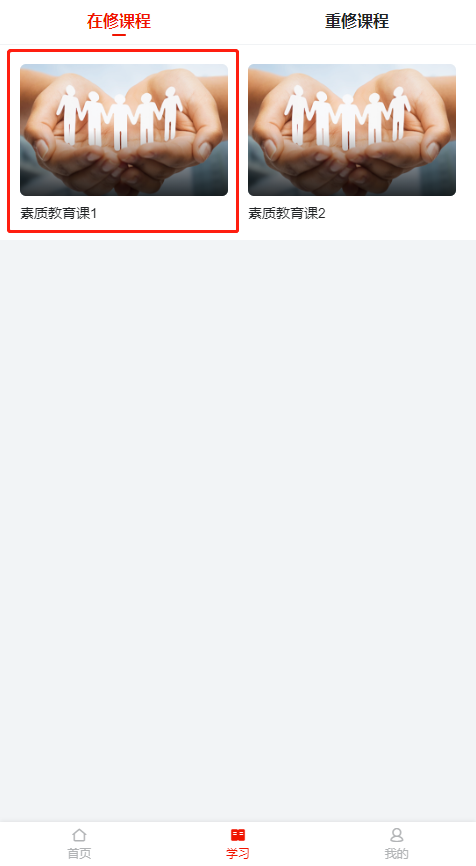
Task: Click the paper people in 素质教育课2 cover
Action: [x=347, y=117]
